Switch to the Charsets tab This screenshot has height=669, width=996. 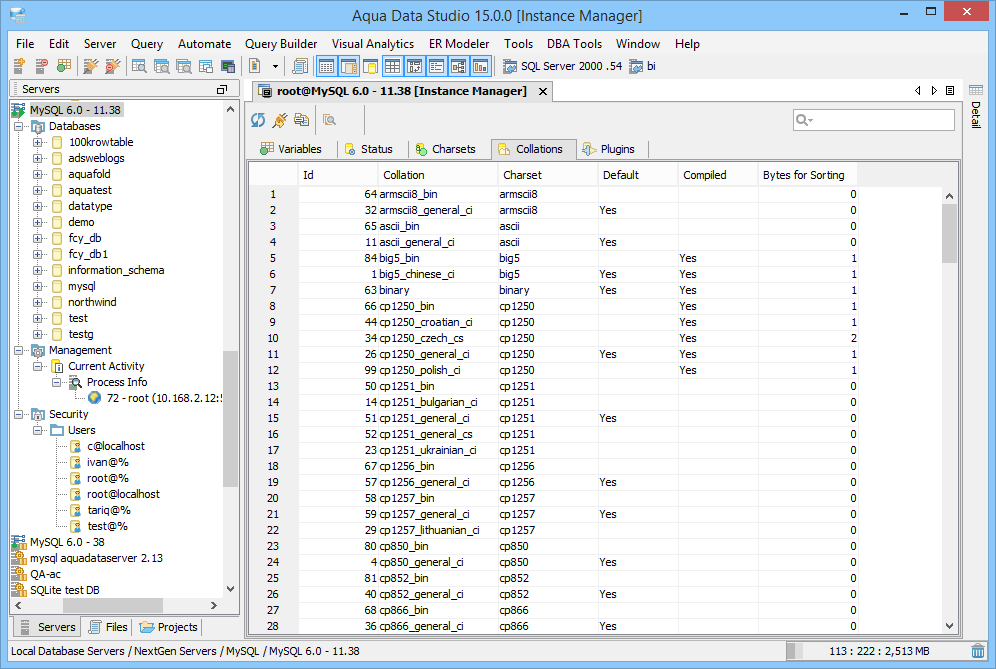click(445, 149)
